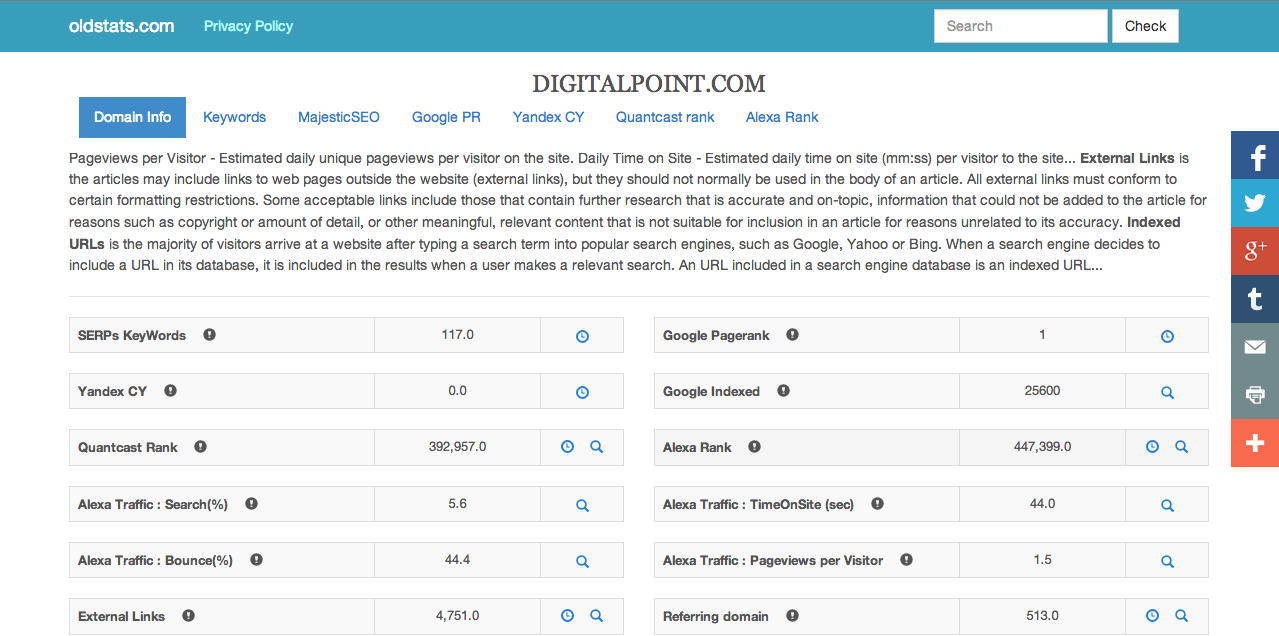The height and width of the screenshot is (636, 1279).
Task: Click Google Indexed magnifier icon
Action: 1167,393
